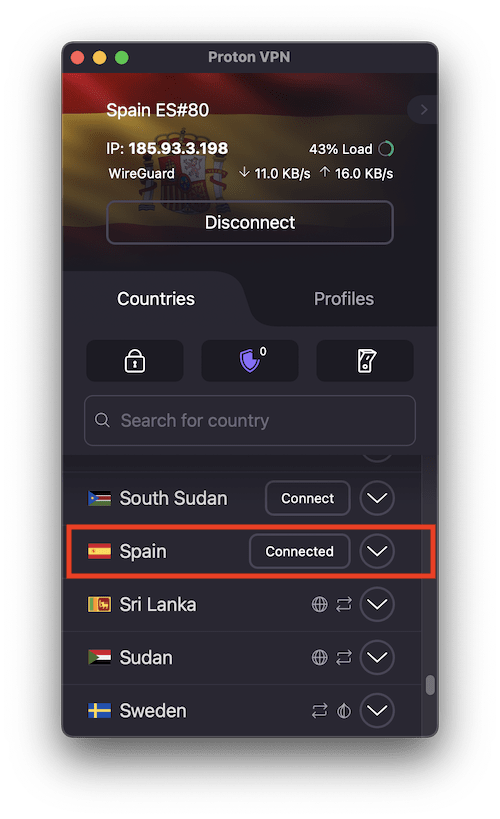
Task: Click the search magnifier icon
Action: pyautogui.click(x=102, y=420)
